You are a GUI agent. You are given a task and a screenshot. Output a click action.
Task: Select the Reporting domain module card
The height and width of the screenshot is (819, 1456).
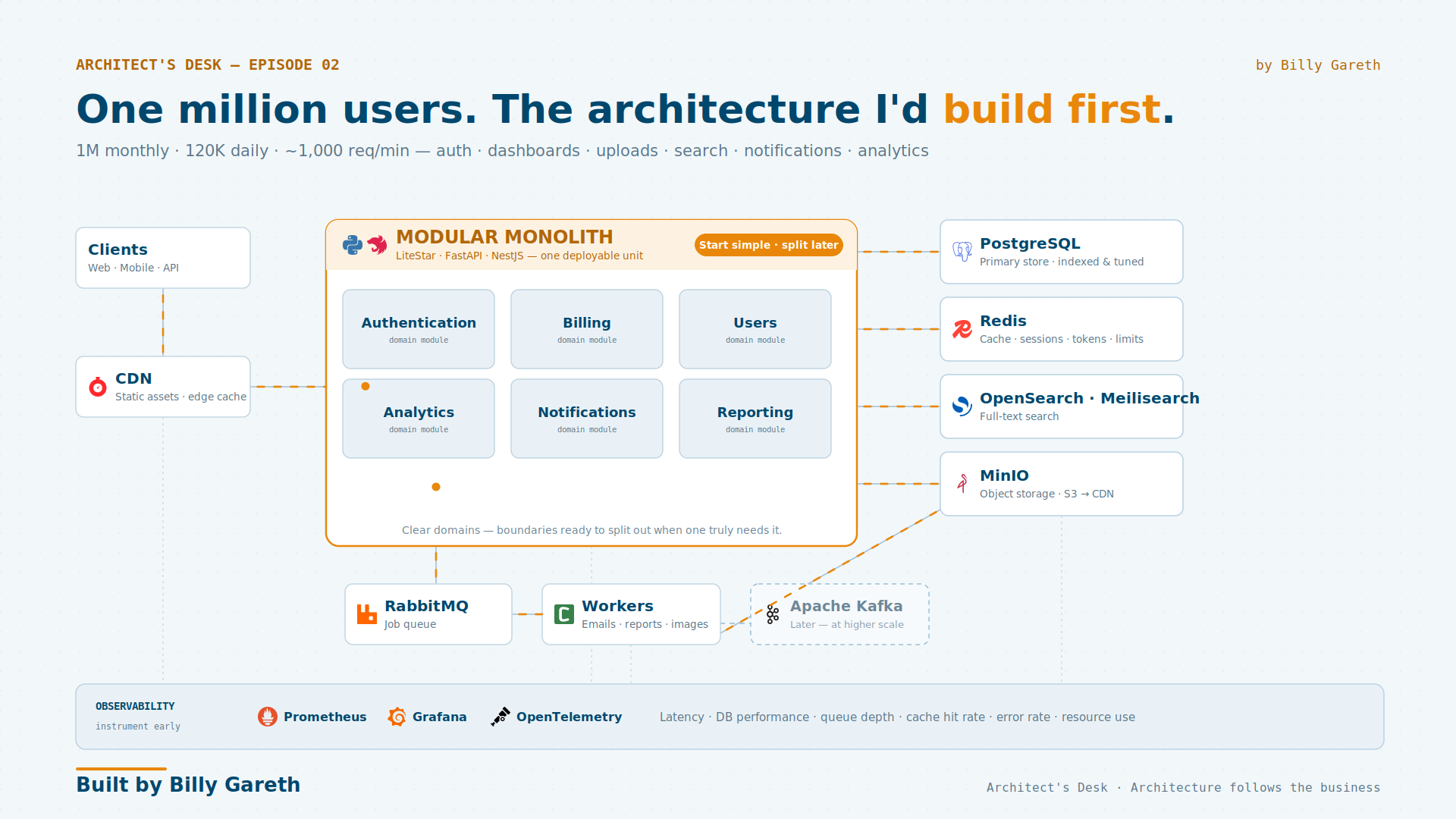pos(755,419)
